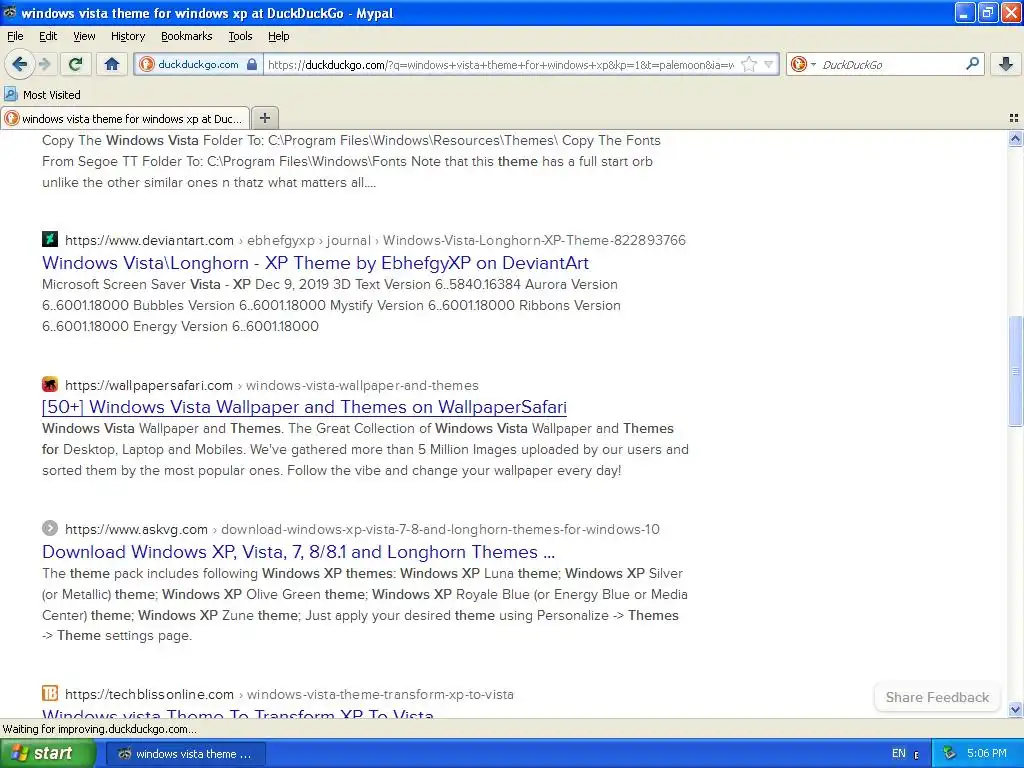
Task: Bookmark this page with the star
Action: coord(749,64)
